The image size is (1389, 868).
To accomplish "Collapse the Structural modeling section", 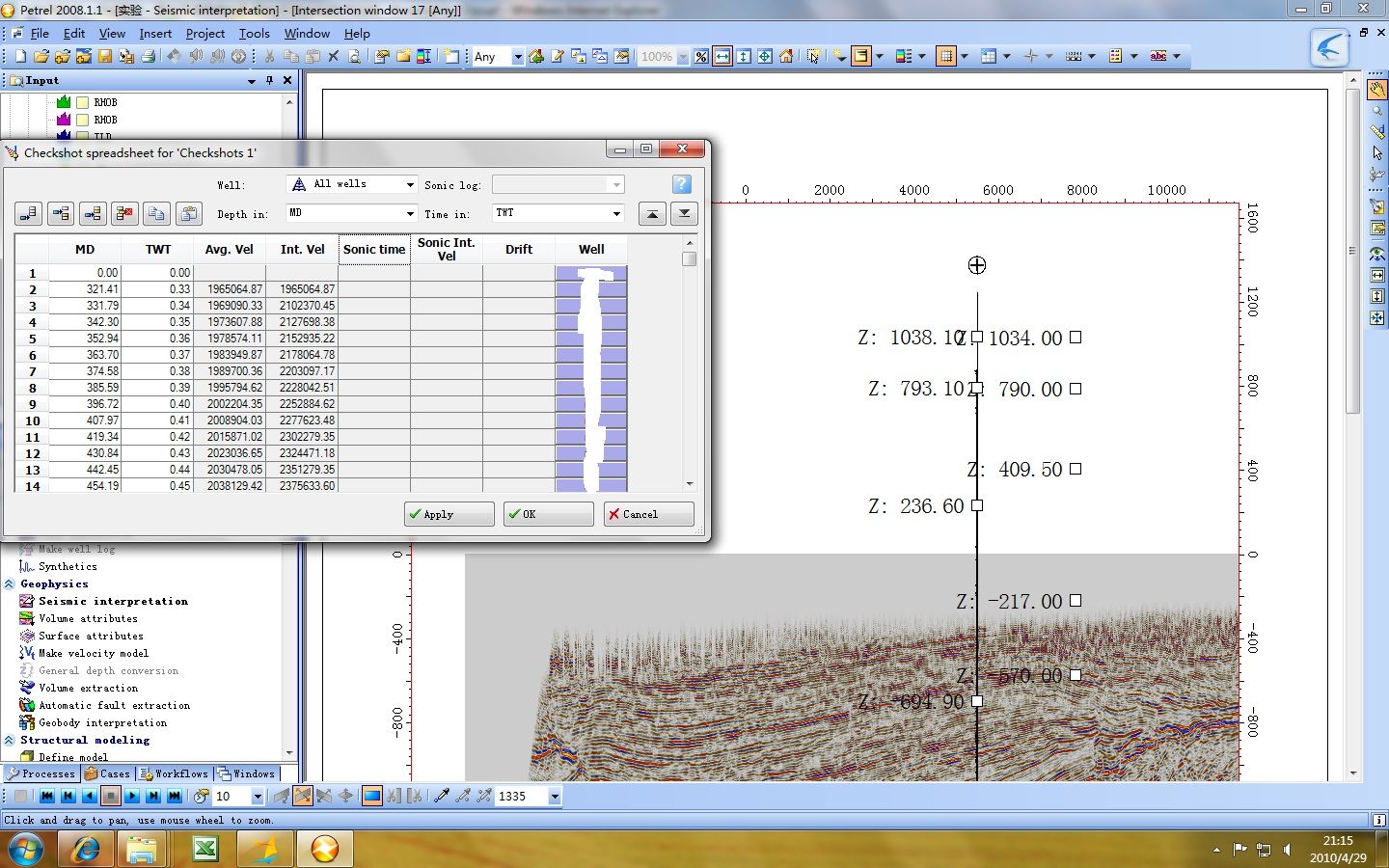I will [x=9, y=741].
